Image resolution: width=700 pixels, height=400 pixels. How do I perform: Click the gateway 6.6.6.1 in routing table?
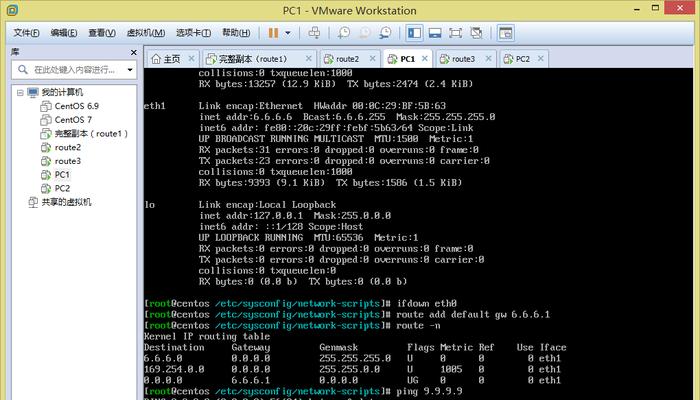click(x=250, y=380)
